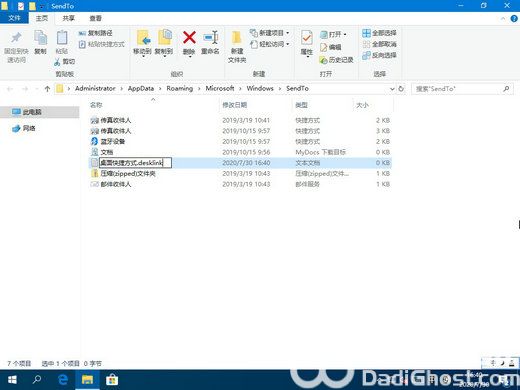
Task: Select the Bluetooth device file
Action: tap(240, 142)
